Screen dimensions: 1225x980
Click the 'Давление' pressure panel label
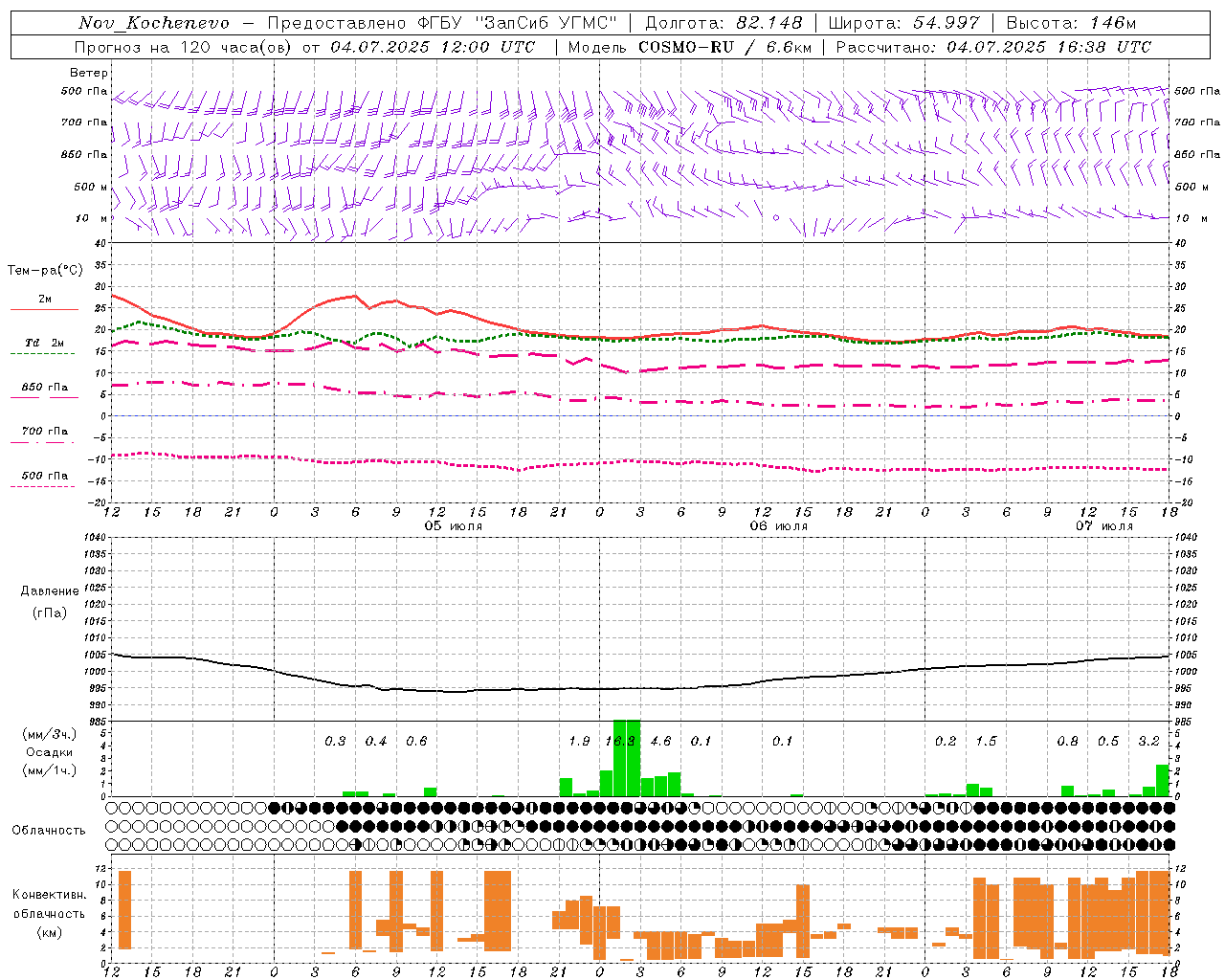coord(51,591)
